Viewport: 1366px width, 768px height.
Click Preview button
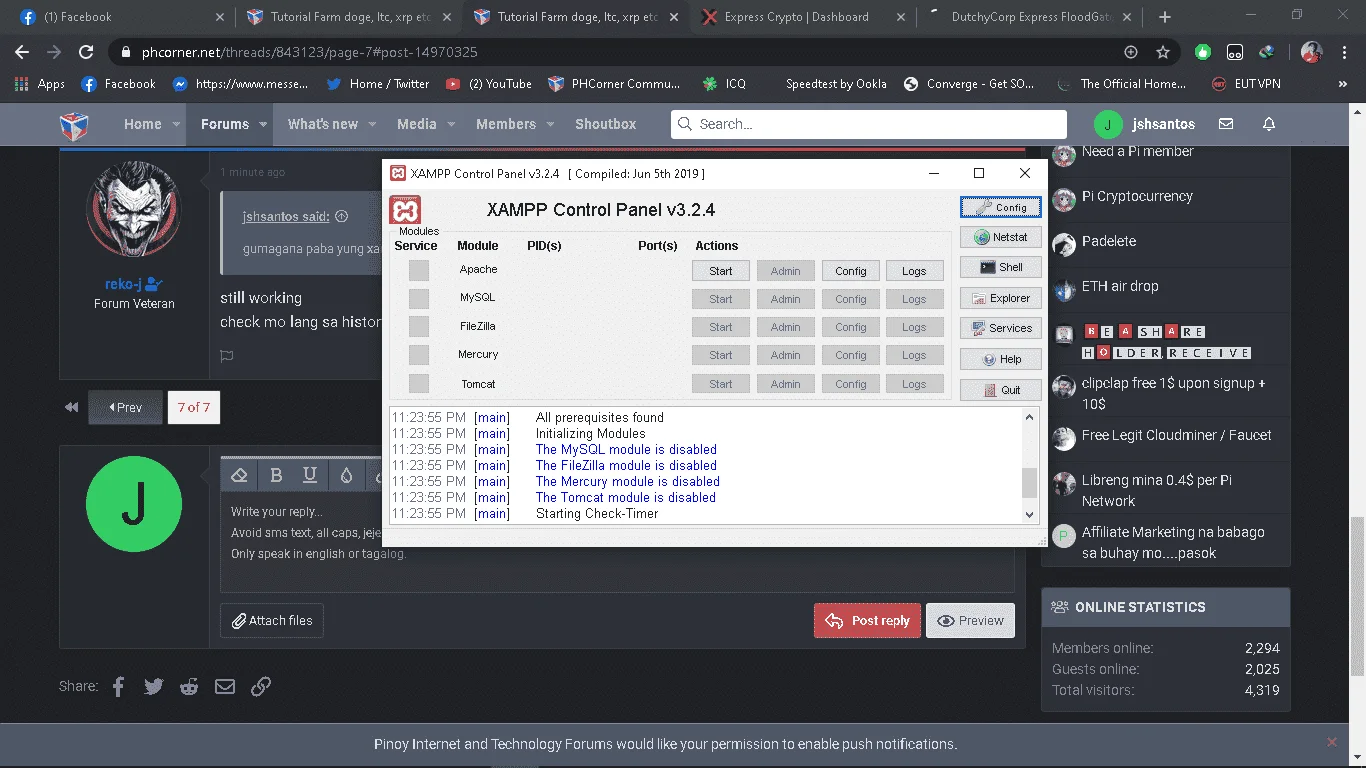(971, 620)
